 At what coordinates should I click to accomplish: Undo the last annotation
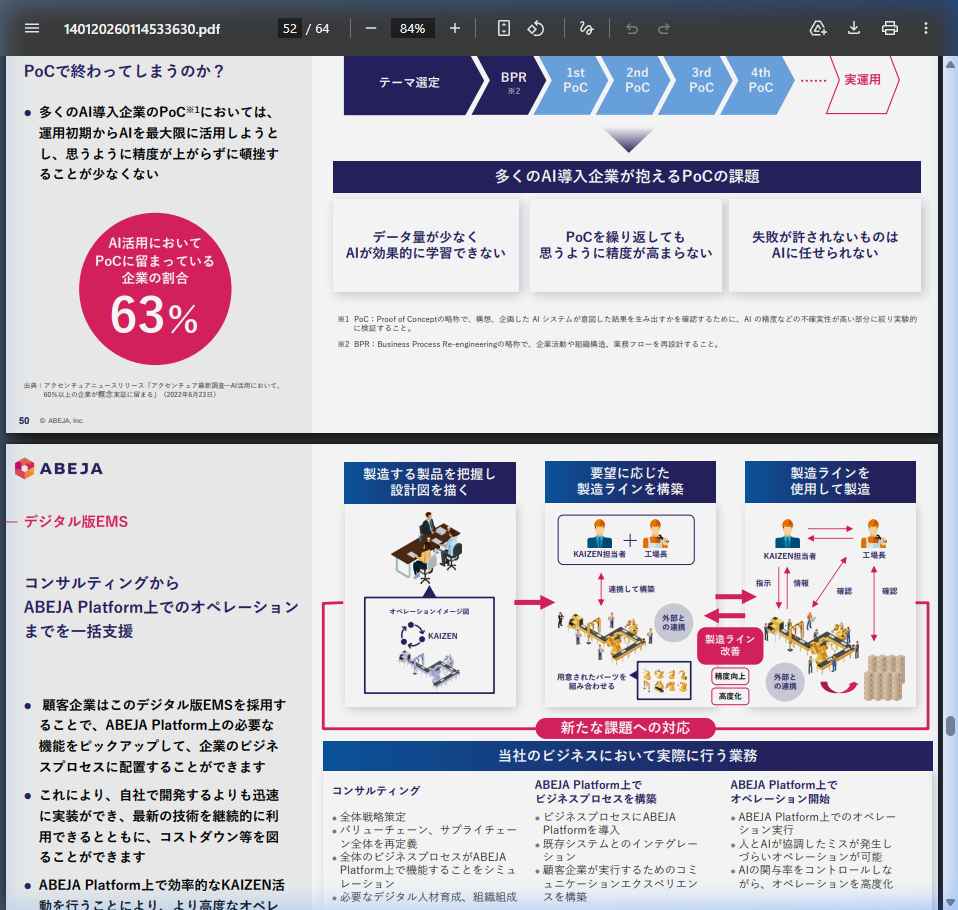tap(631, 28)
